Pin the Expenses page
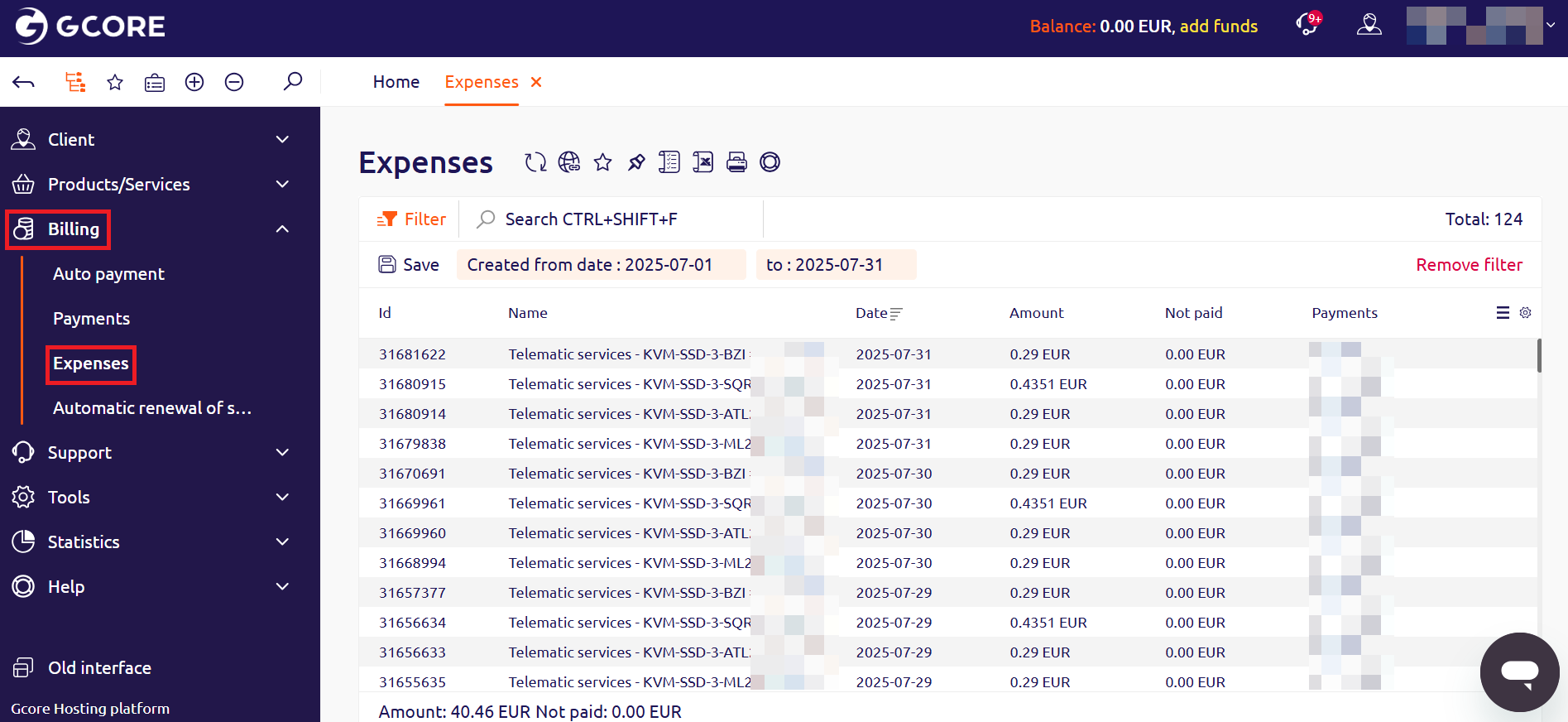This screenshot has width=1568, height=722. pos(636,162)
